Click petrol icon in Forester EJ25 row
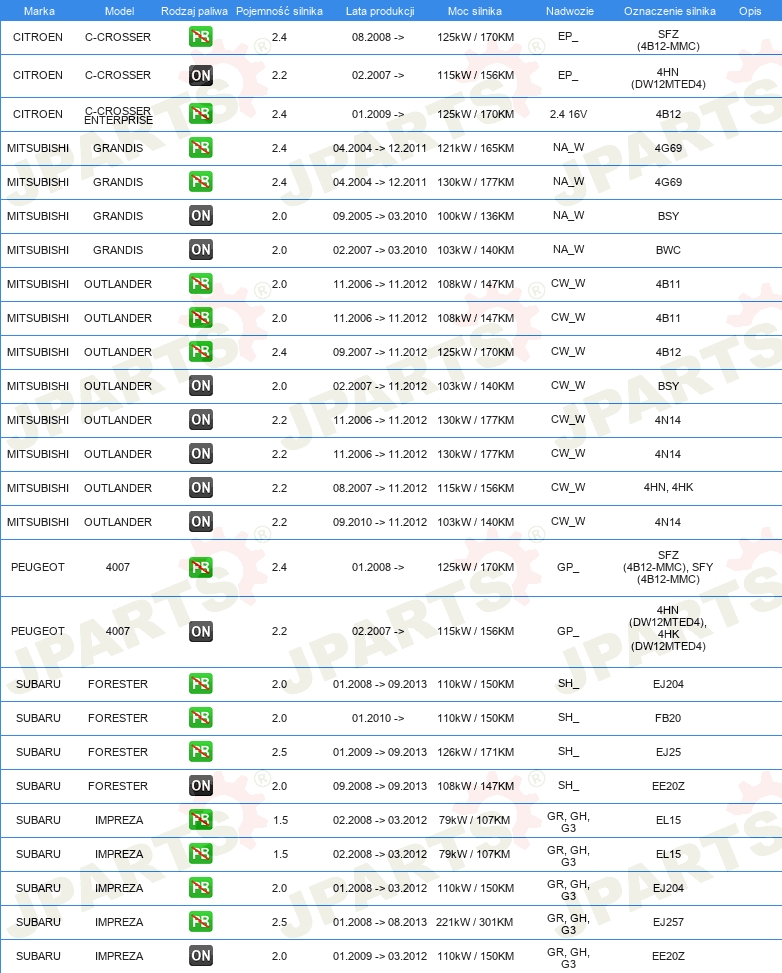This screenshot has width=782, height=973. click(200, 751)
